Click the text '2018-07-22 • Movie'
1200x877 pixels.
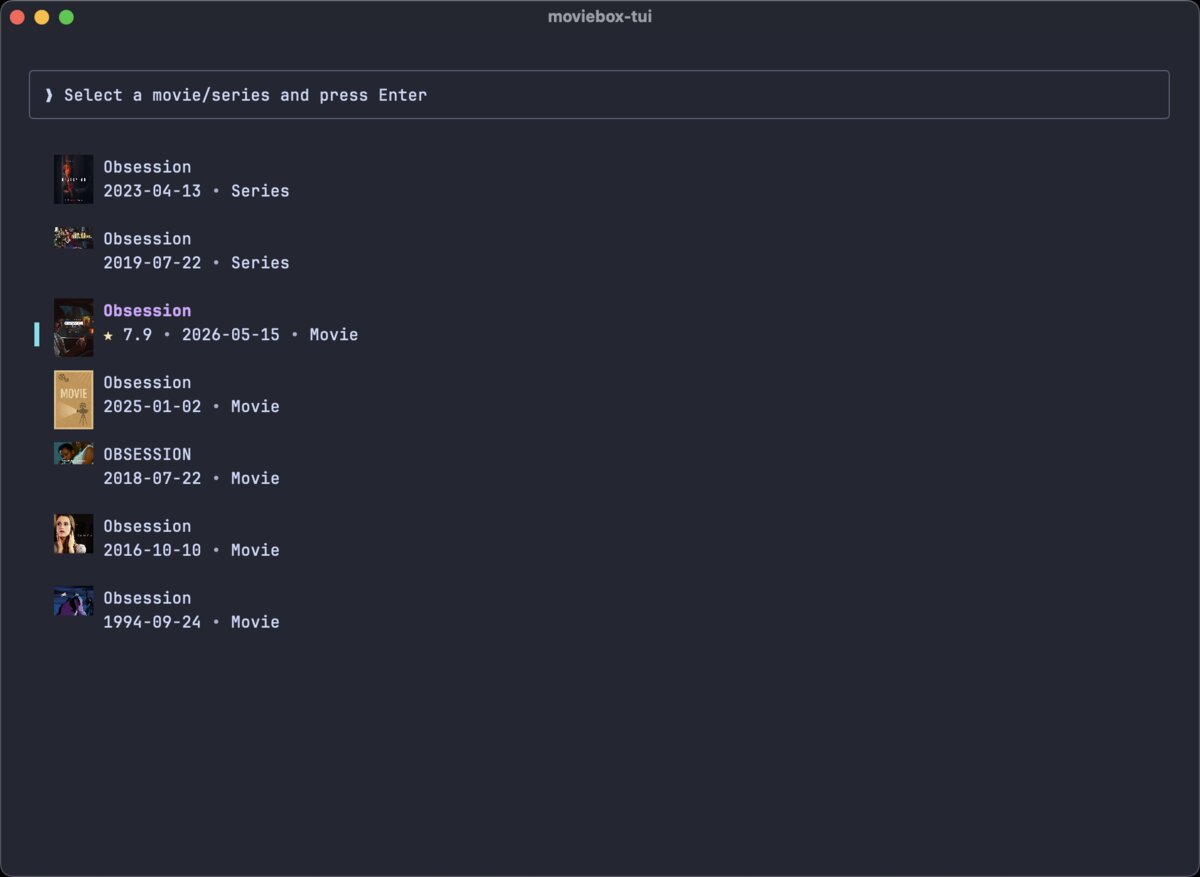point(191,479)
